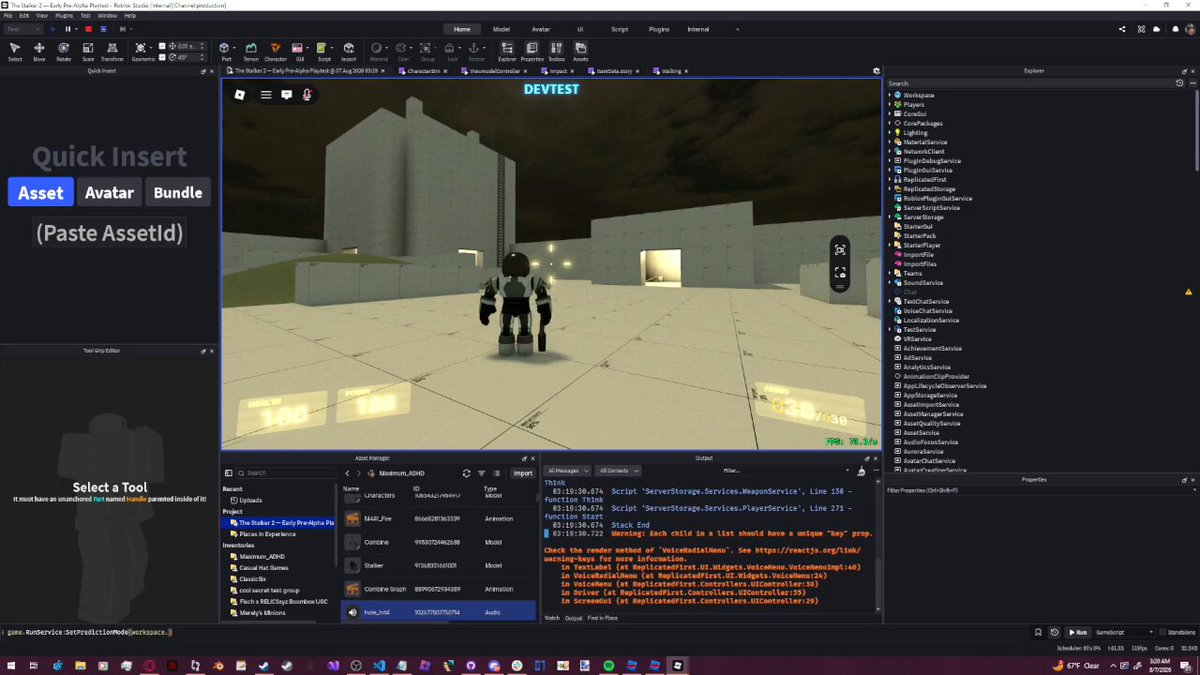Image resolution: width=1200 pixels, height=675 pixels.
Task: Choose the Select tool in the toolbar
Action: coord(15,51)
